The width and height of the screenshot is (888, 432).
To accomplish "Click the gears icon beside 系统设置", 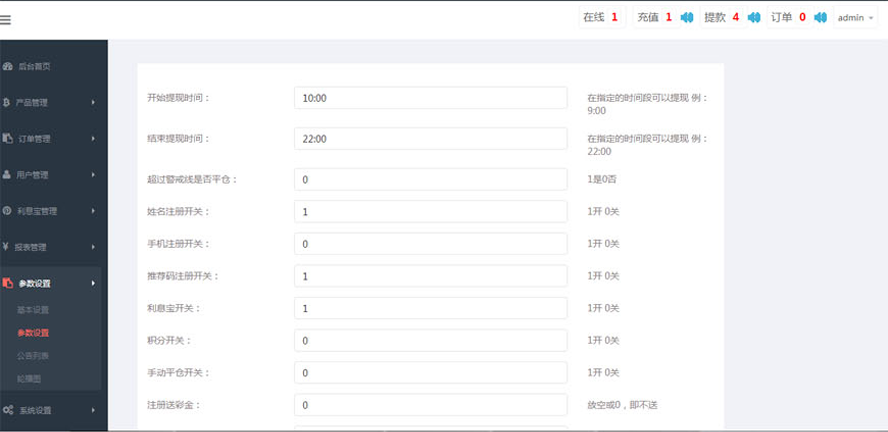I will point(8,410).
